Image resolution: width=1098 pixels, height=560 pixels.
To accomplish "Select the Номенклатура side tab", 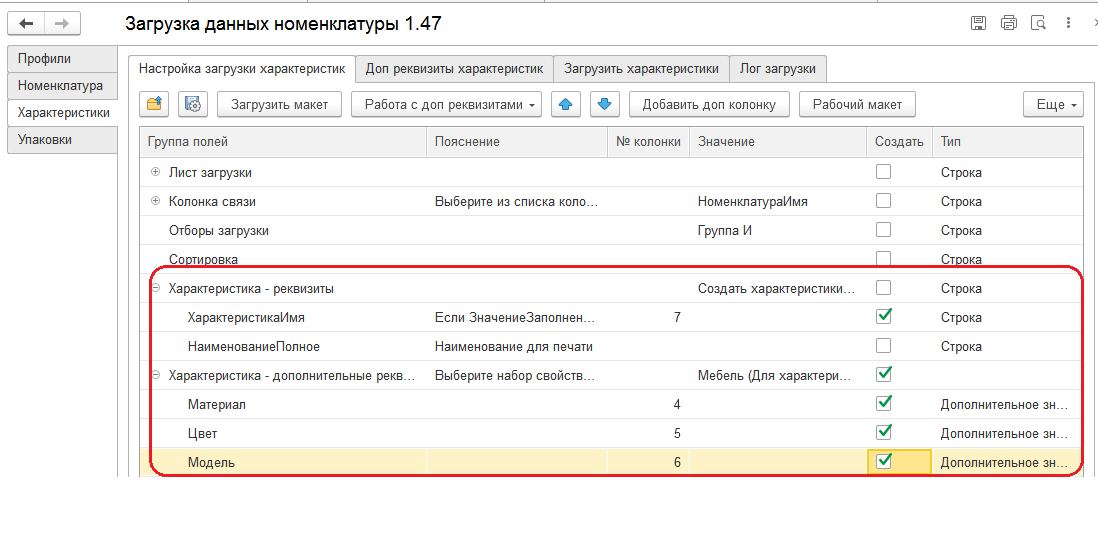I will 62,85.
